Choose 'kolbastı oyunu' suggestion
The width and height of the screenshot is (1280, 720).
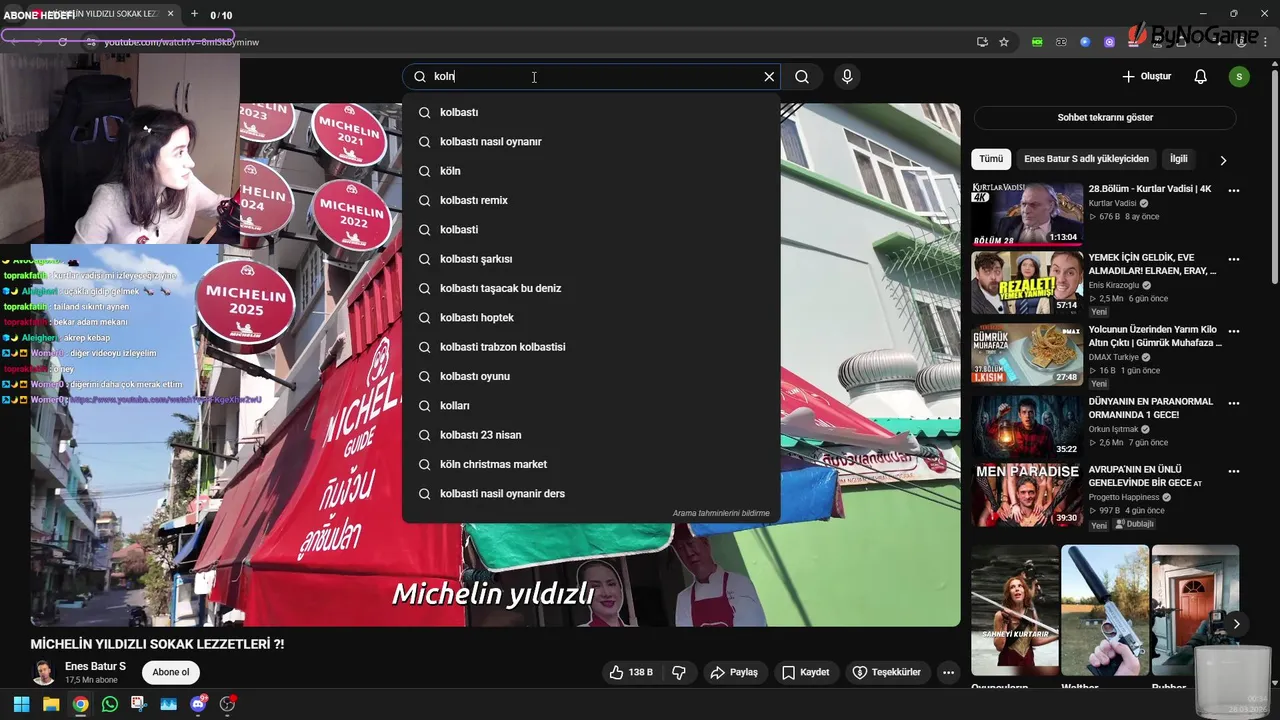(591, 376)
